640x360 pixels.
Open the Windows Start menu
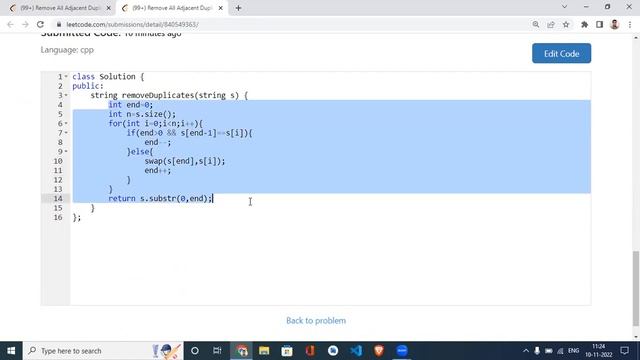tap(11, 351)
